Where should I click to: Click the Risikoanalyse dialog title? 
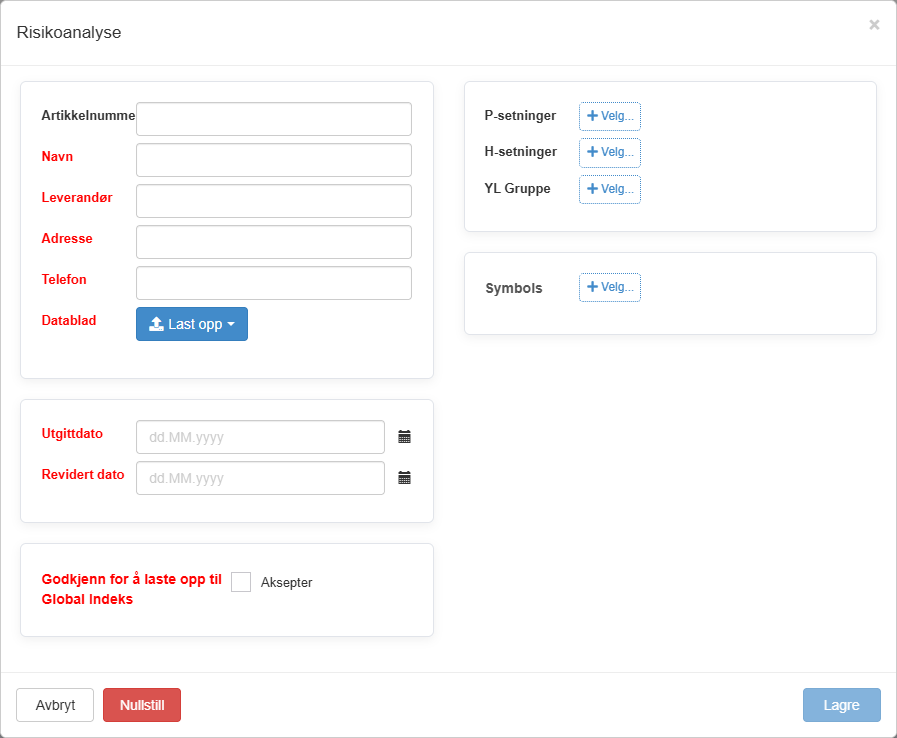coord(69,33)
